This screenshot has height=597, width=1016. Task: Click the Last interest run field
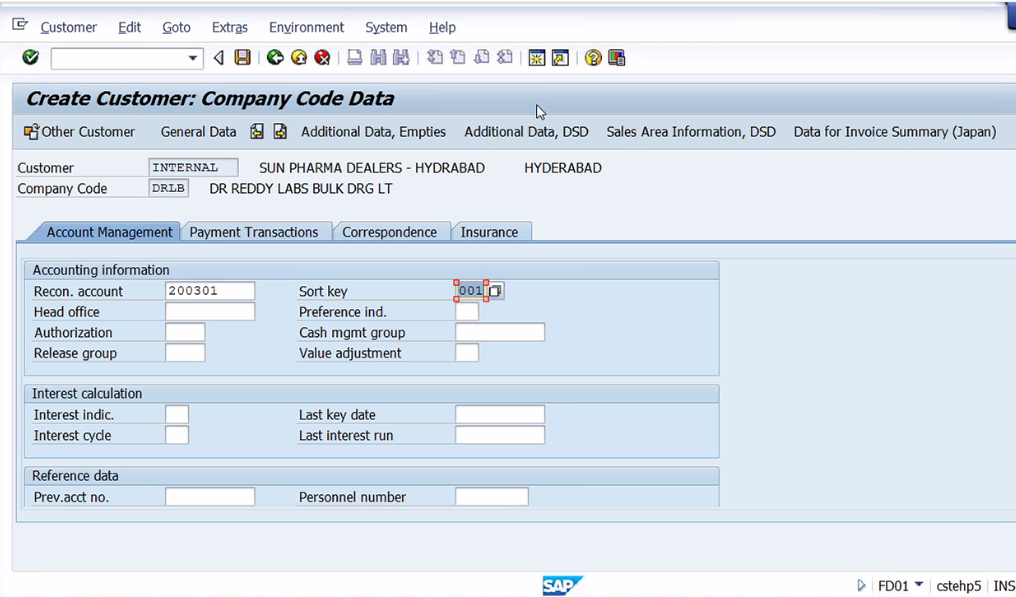pos(500,436)
